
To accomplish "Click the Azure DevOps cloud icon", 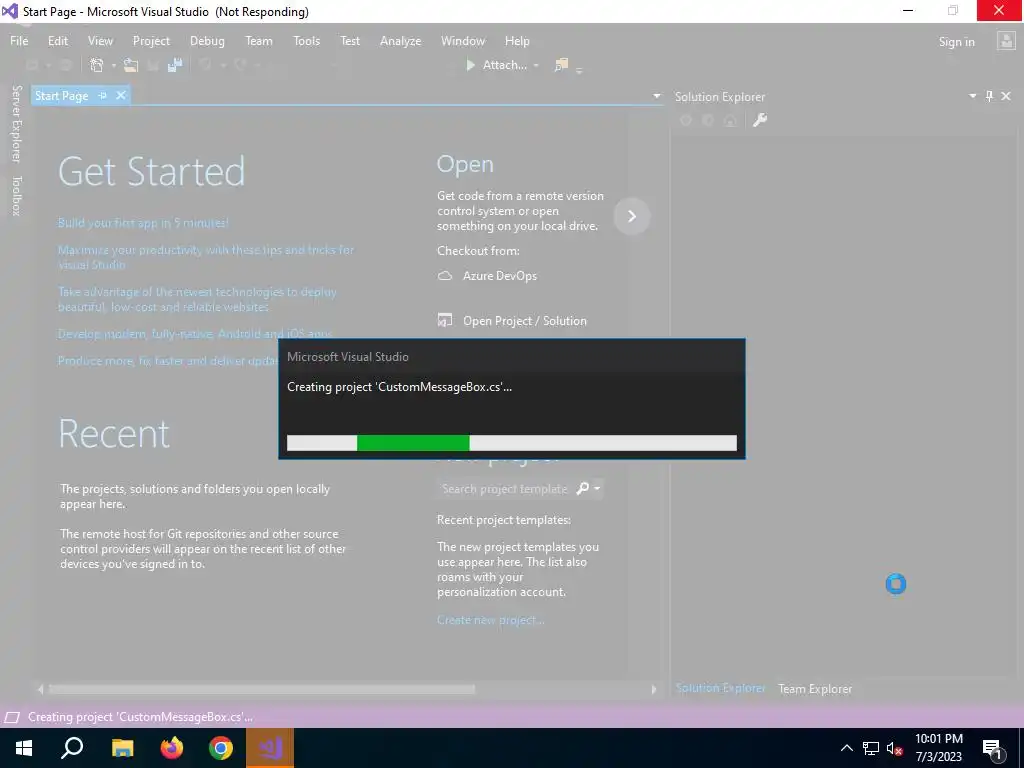I will [445, 276].
